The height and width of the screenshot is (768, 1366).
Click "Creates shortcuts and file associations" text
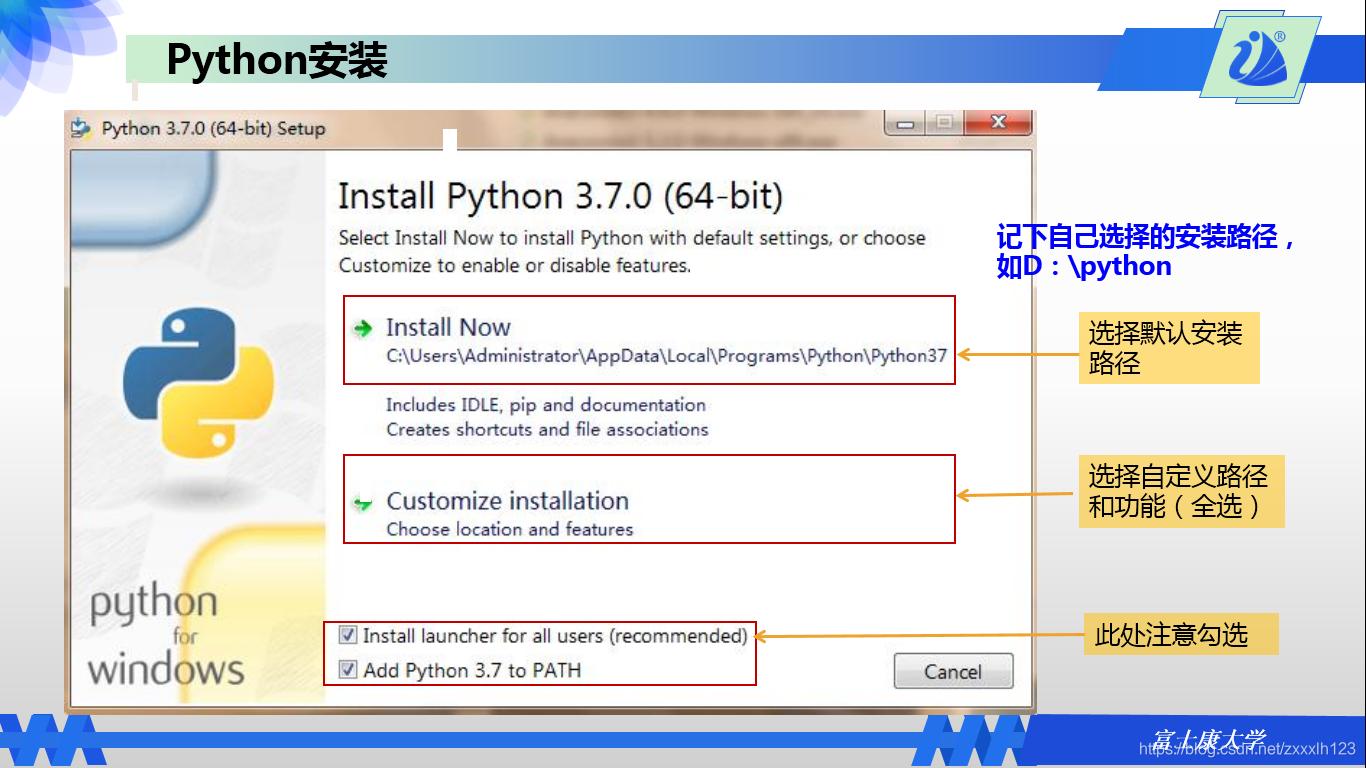pos(547,429)
